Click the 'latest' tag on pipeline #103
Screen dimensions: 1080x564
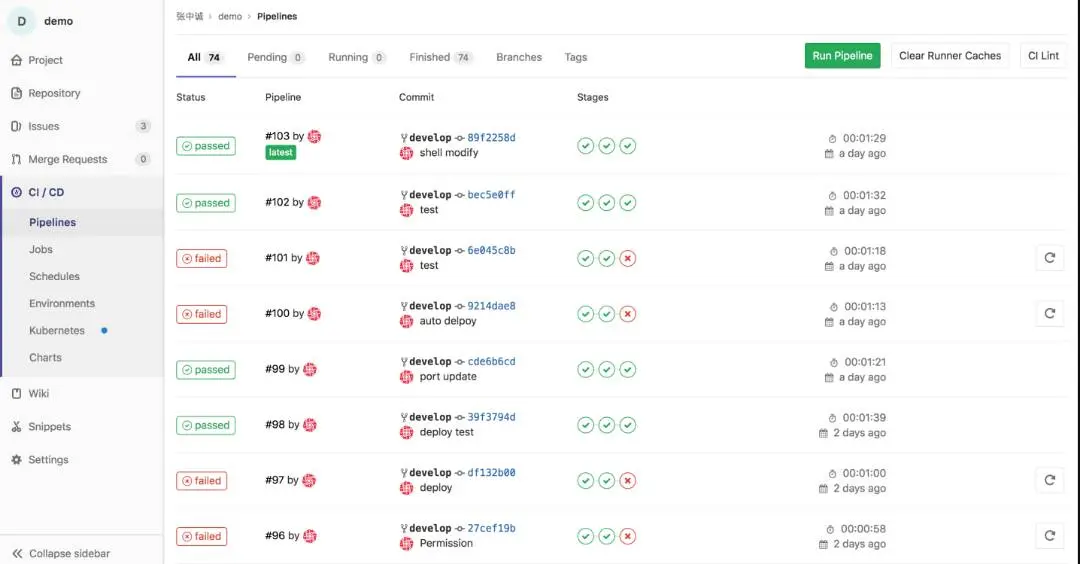(280, 153)
